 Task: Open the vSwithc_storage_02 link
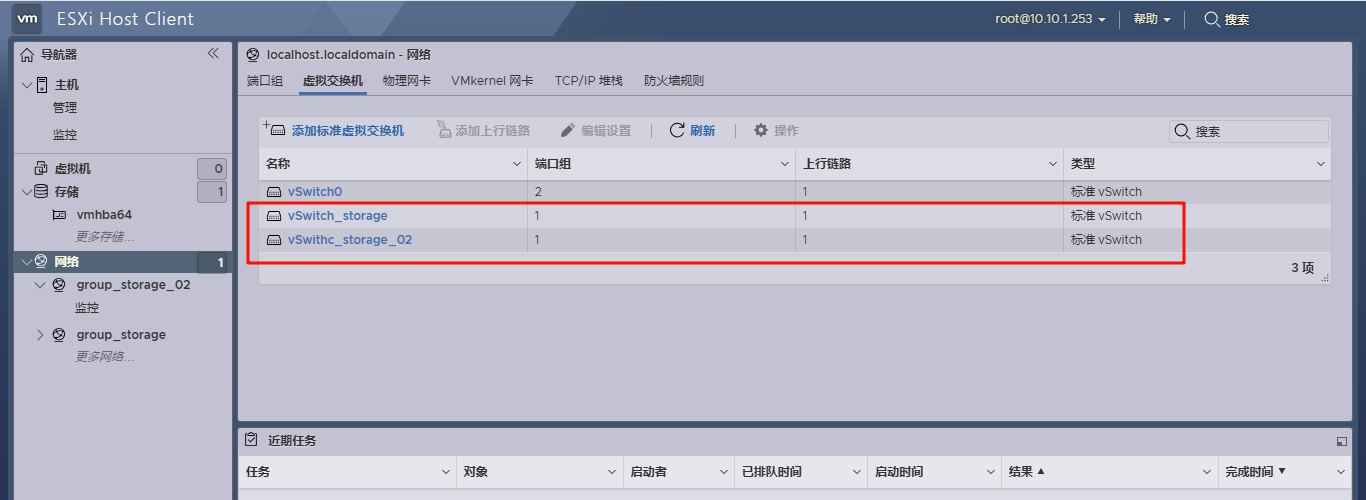click(x=349, y=240)
